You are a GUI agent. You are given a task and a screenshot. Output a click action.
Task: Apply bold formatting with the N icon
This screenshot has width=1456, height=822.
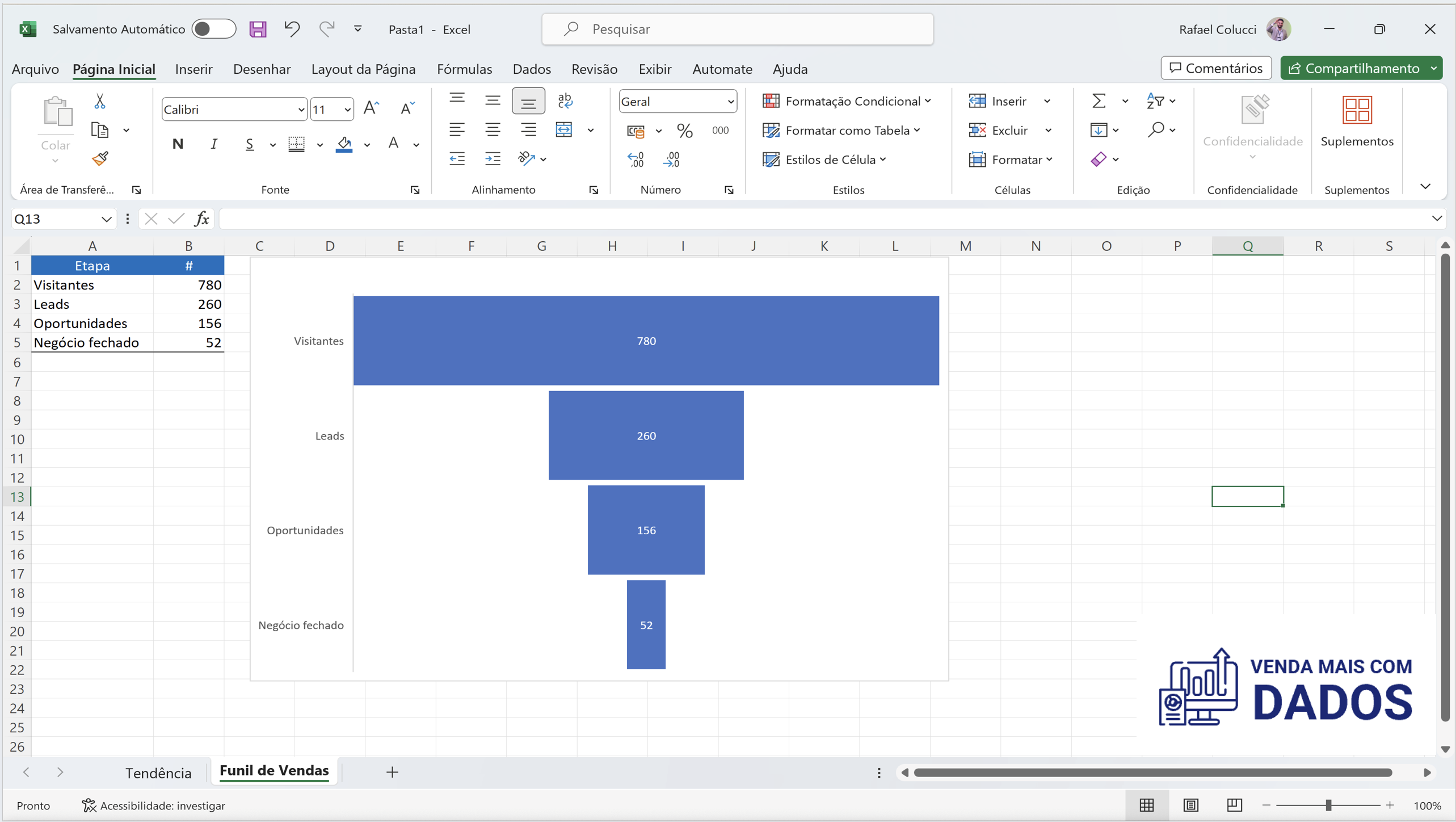click(177, 144)
